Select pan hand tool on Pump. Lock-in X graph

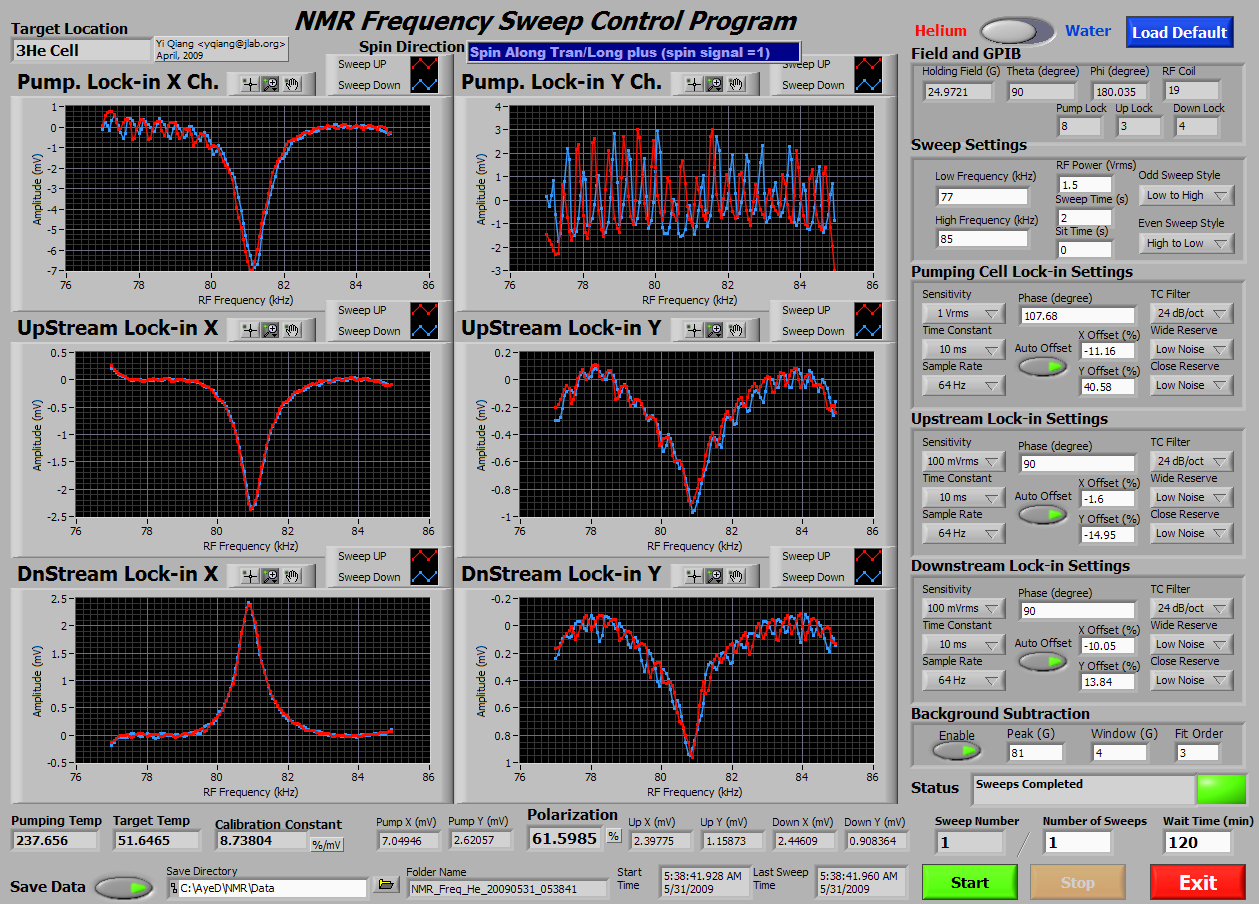point(292,85)
